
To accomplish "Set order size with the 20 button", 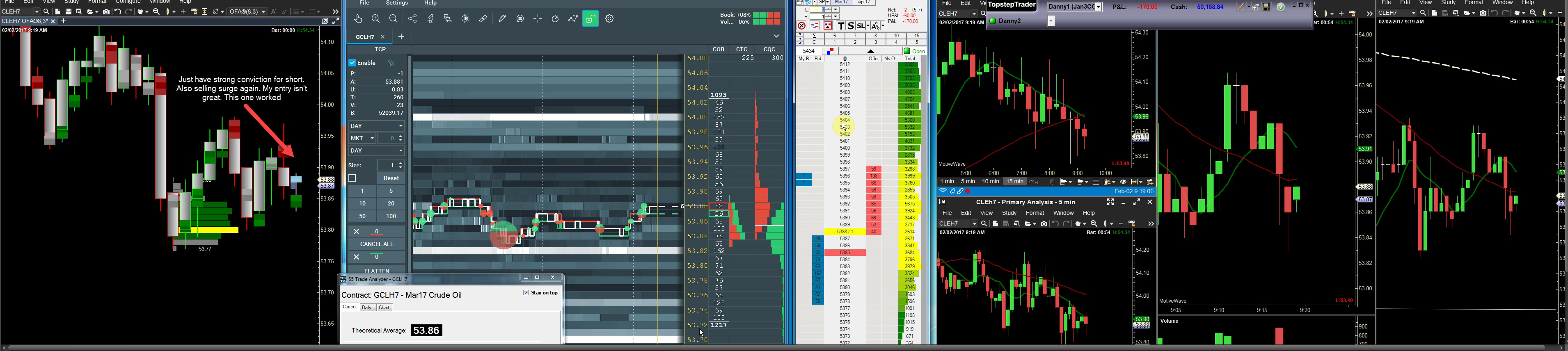I will (391, 204).
